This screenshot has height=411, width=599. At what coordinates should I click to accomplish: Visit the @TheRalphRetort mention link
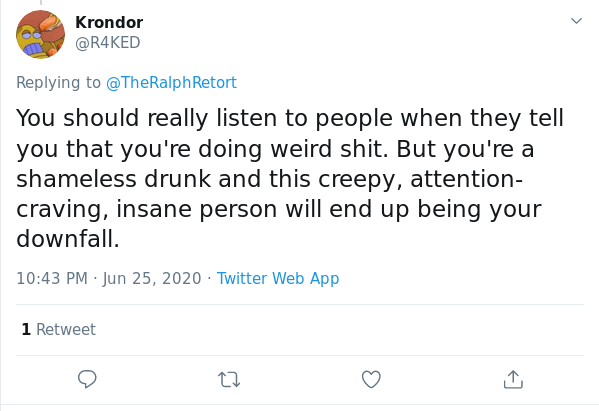pyautogui.click(x=172, y=83)
